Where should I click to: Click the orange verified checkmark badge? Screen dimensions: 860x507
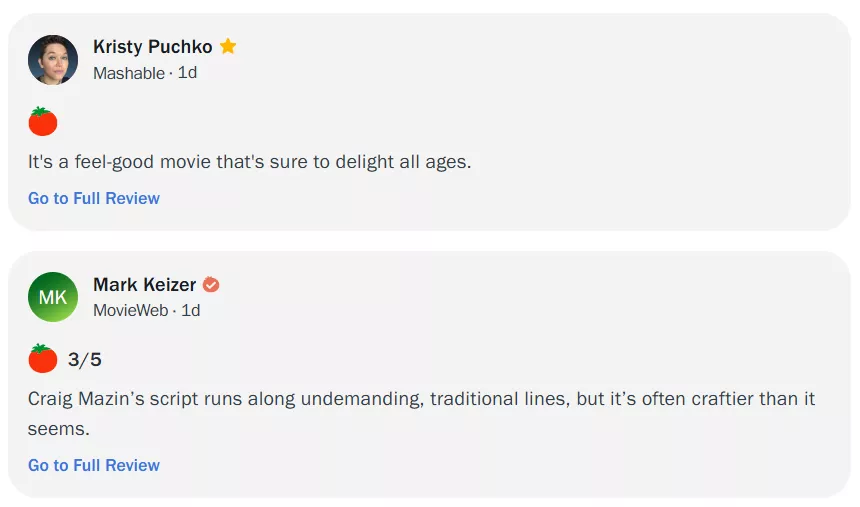point(211,285)
